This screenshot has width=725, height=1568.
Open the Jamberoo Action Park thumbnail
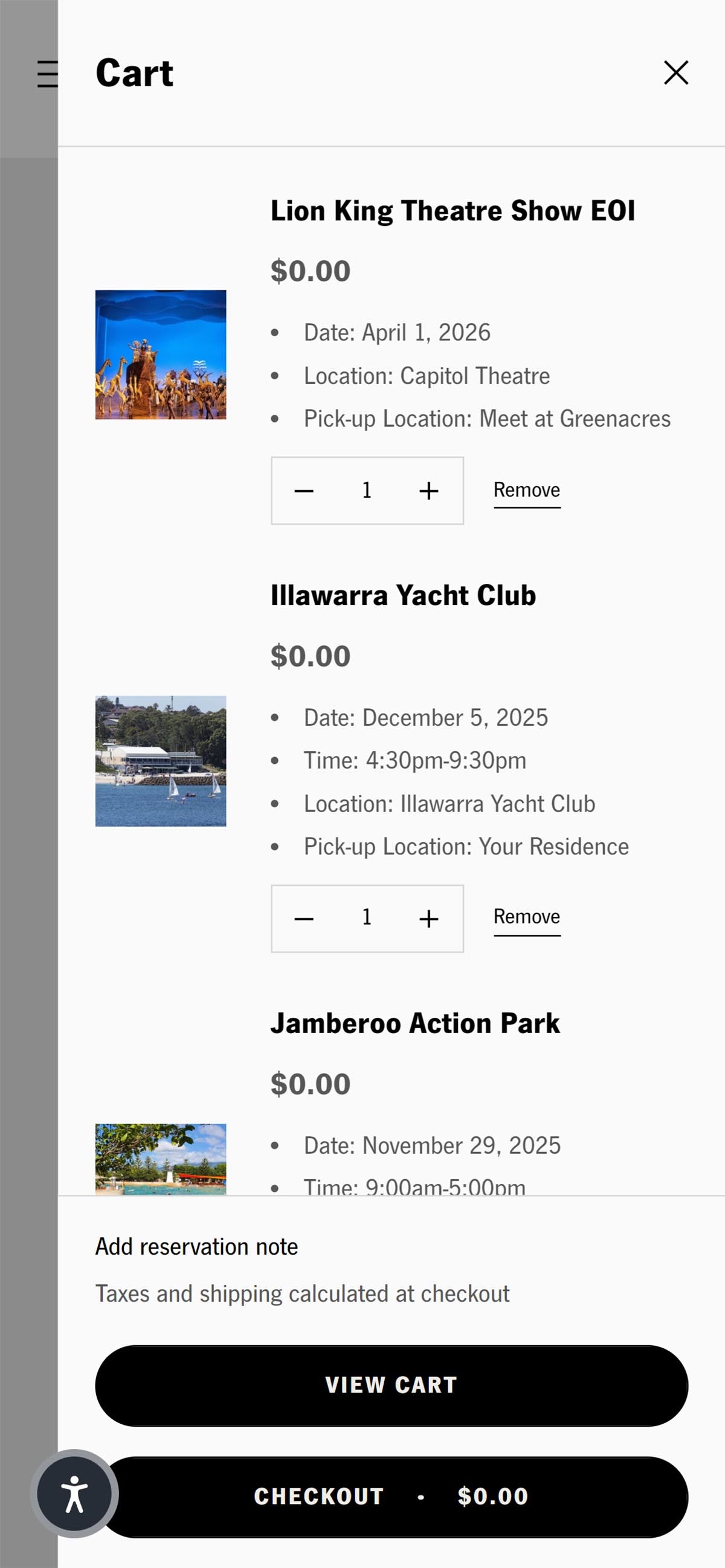[x=161, y=1159]
